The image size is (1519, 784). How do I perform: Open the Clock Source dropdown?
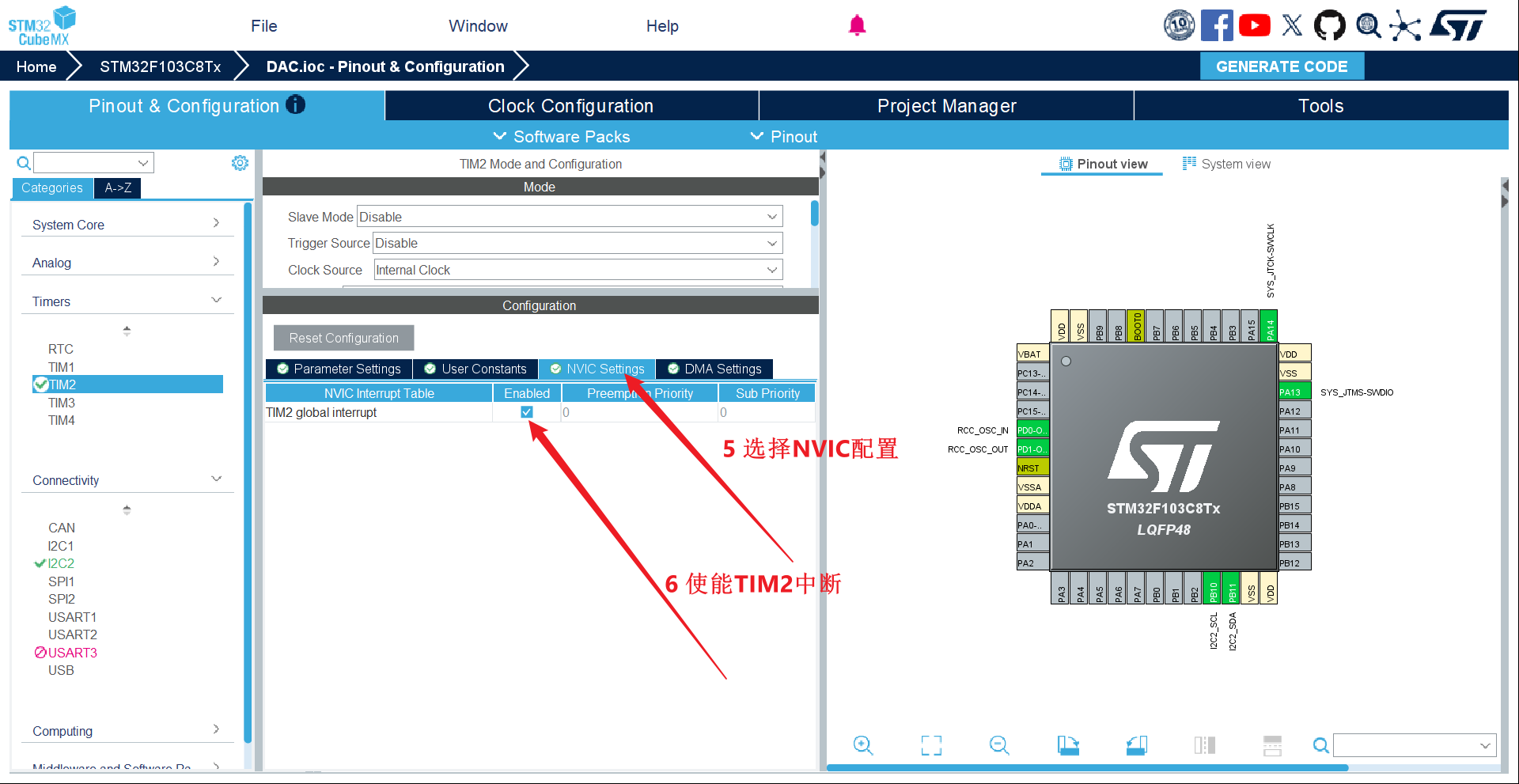578,270
